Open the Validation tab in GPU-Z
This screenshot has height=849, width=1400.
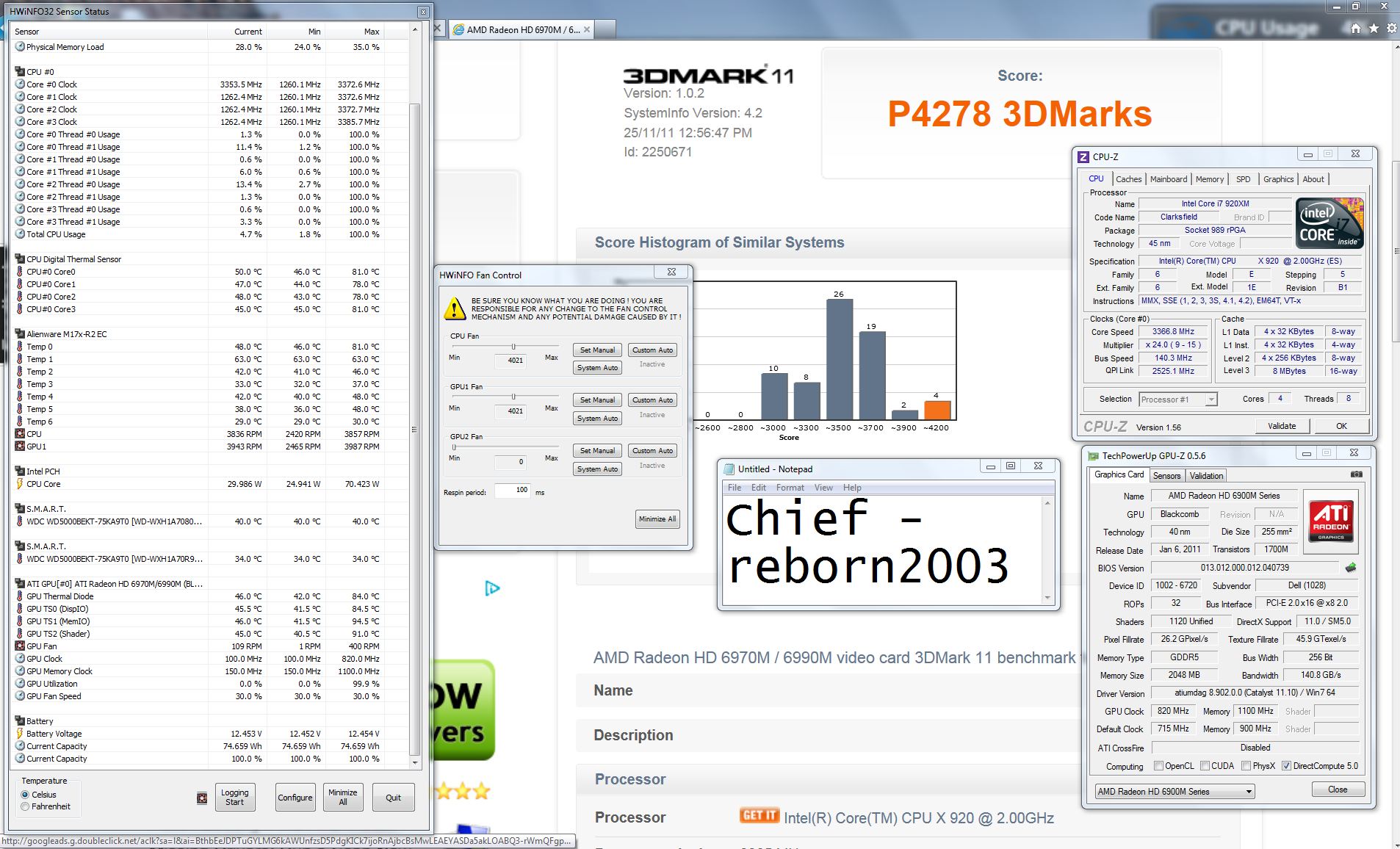(x=1206, y=476)
